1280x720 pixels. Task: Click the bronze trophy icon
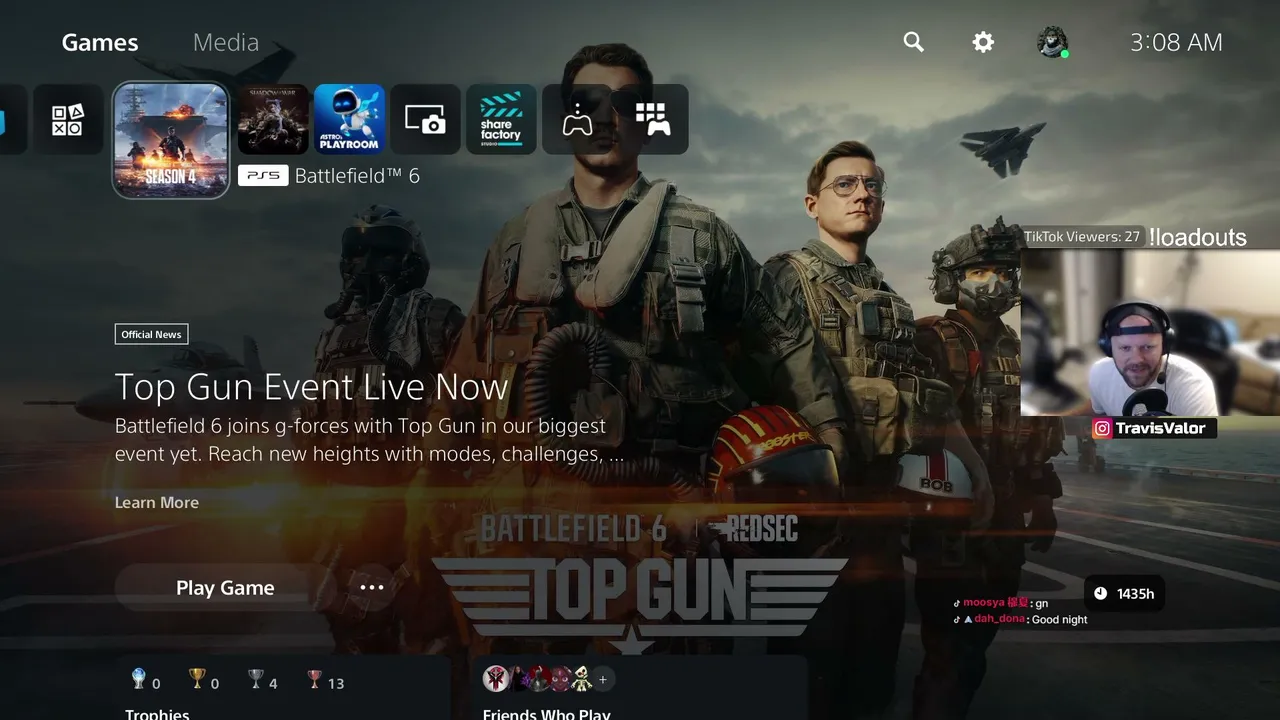(x=314, y=680)
